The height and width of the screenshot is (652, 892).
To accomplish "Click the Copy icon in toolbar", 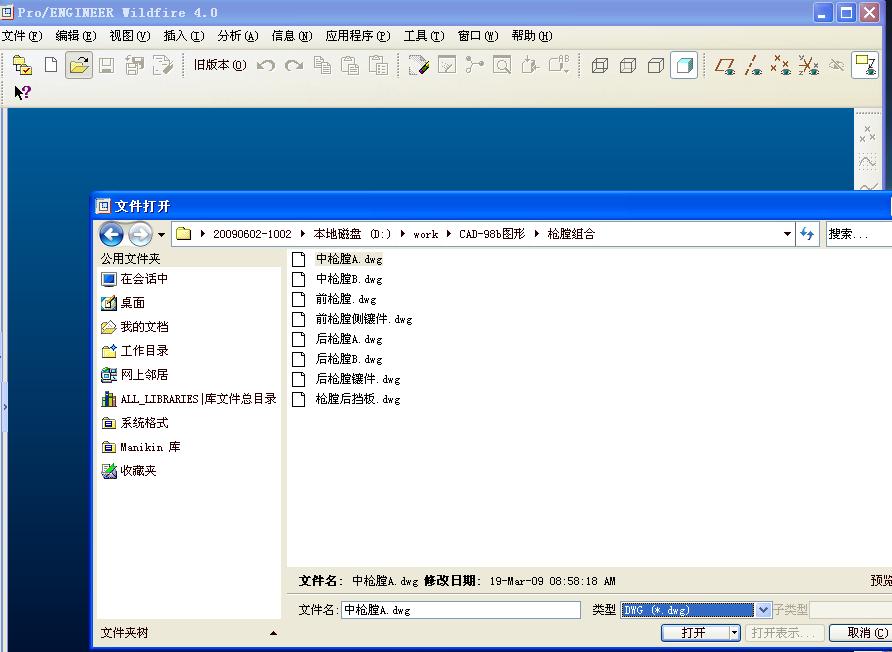I will (x=323, y=65).
